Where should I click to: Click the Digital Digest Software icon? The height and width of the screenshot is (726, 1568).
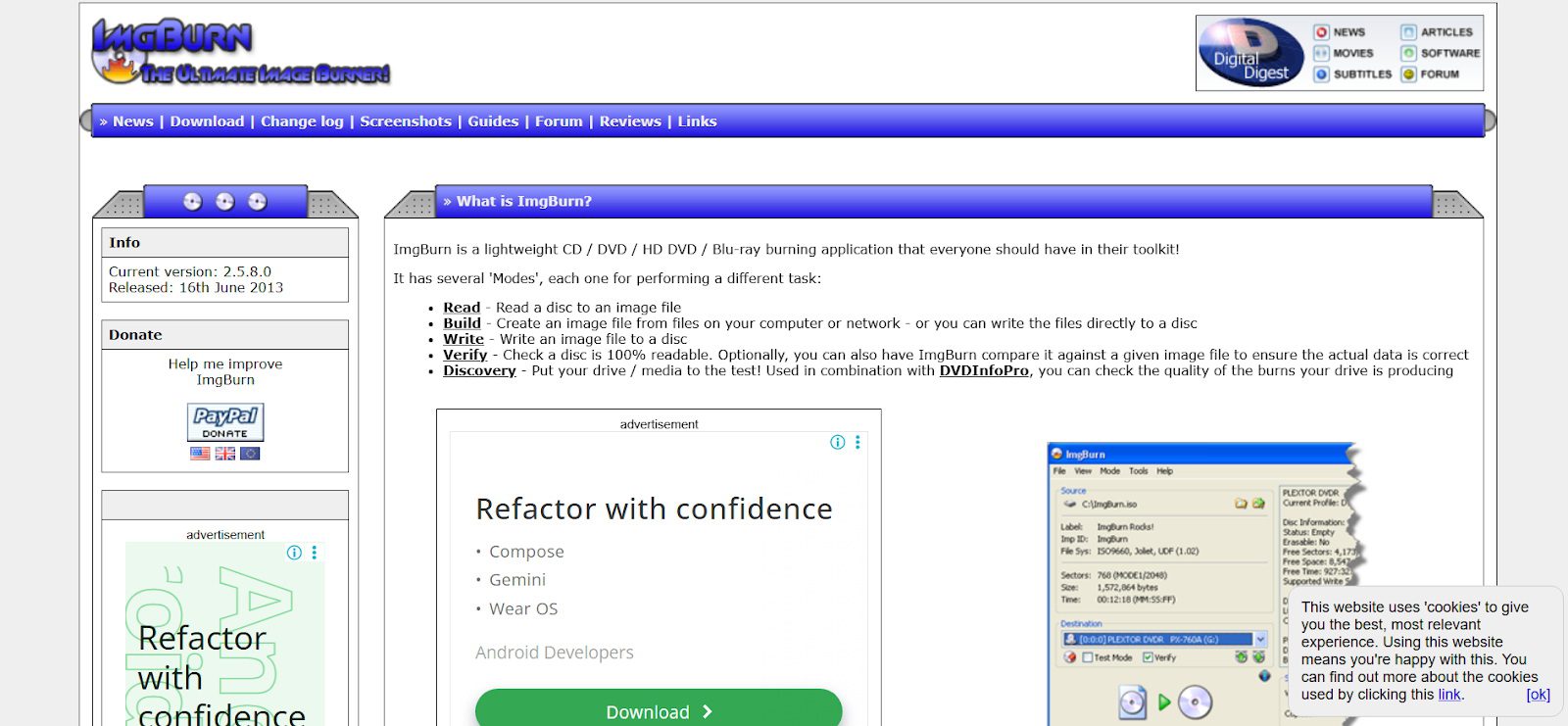[x=1408, y=53]
